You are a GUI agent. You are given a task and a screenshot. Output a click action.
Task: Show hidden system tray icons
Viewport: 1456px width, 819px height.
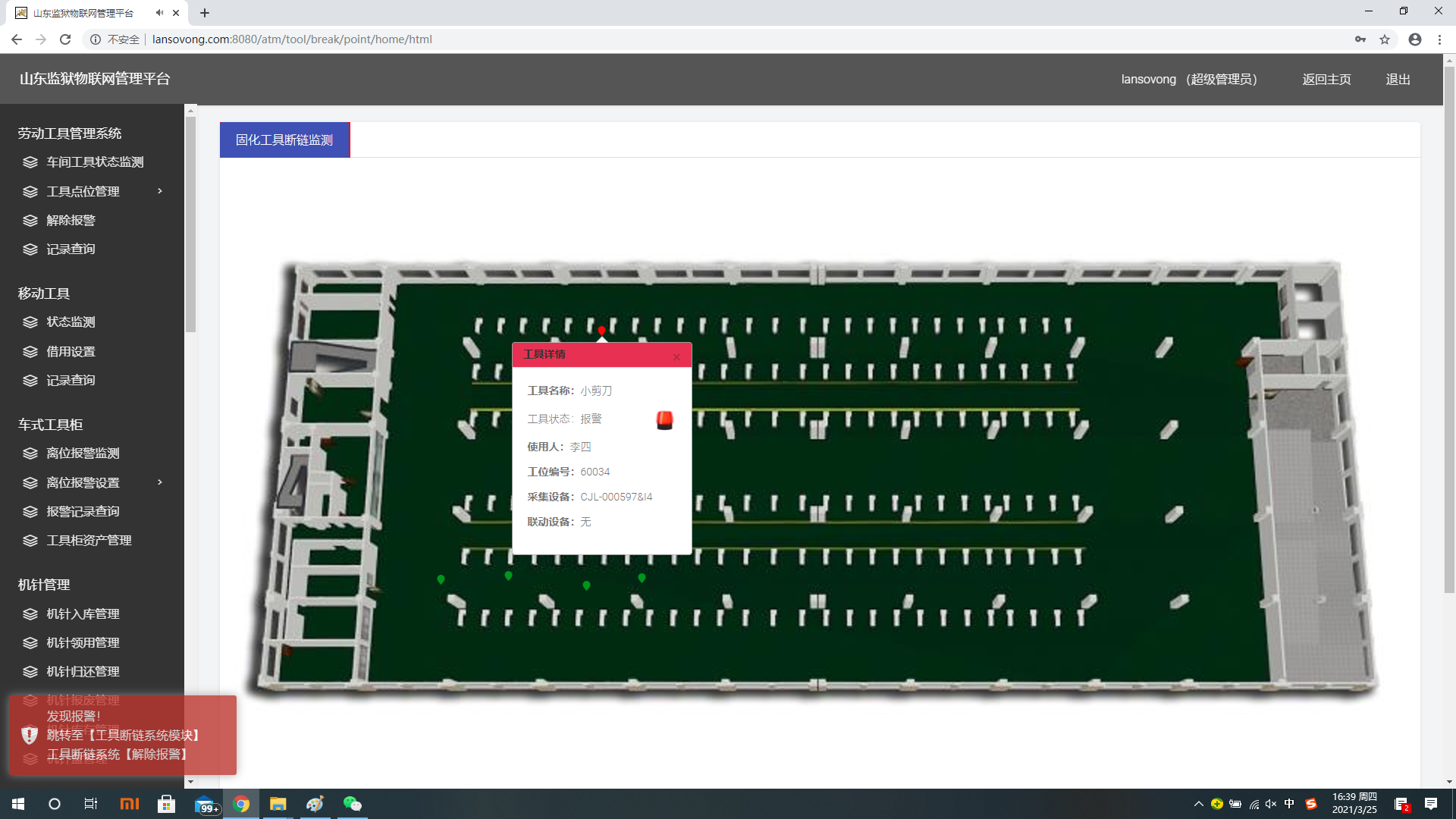(x=1198, y=804)
